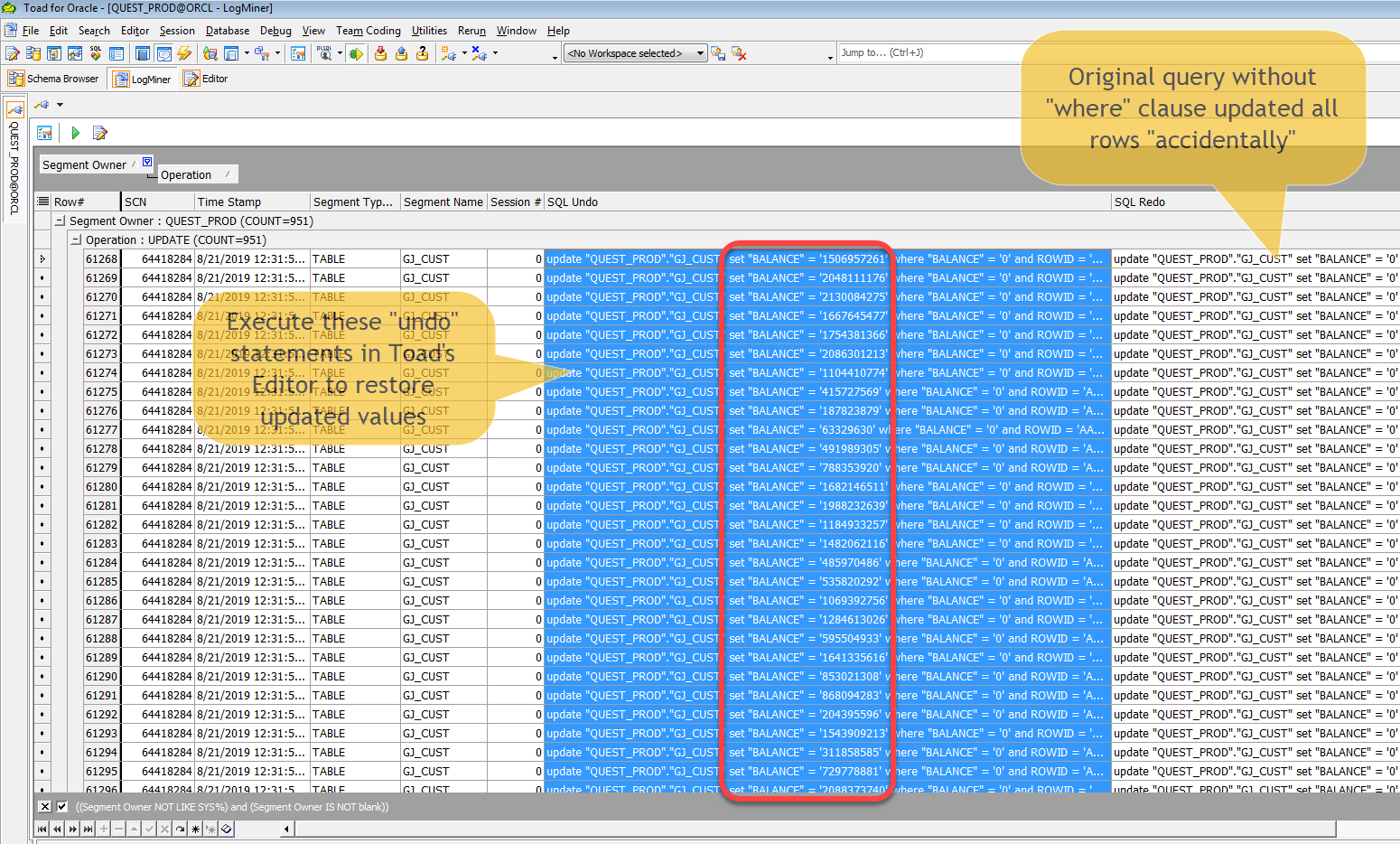1400x844 pixels.
Task: Click the Segment Name column header
Action: tap(443, 202)
